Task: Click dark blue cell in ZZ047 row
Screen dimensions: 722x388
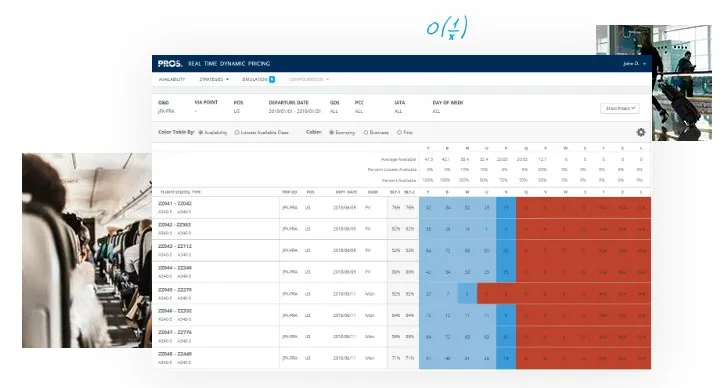Action: [506, 336]
